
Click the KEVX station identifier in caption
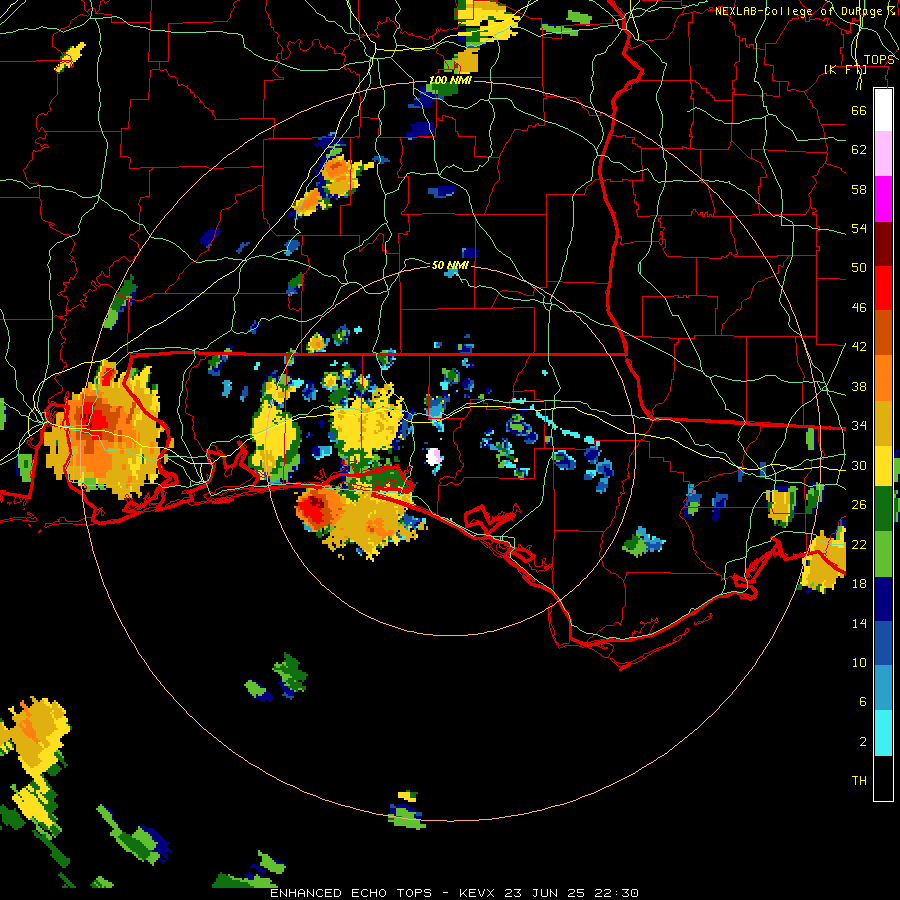tap(479, 893)
